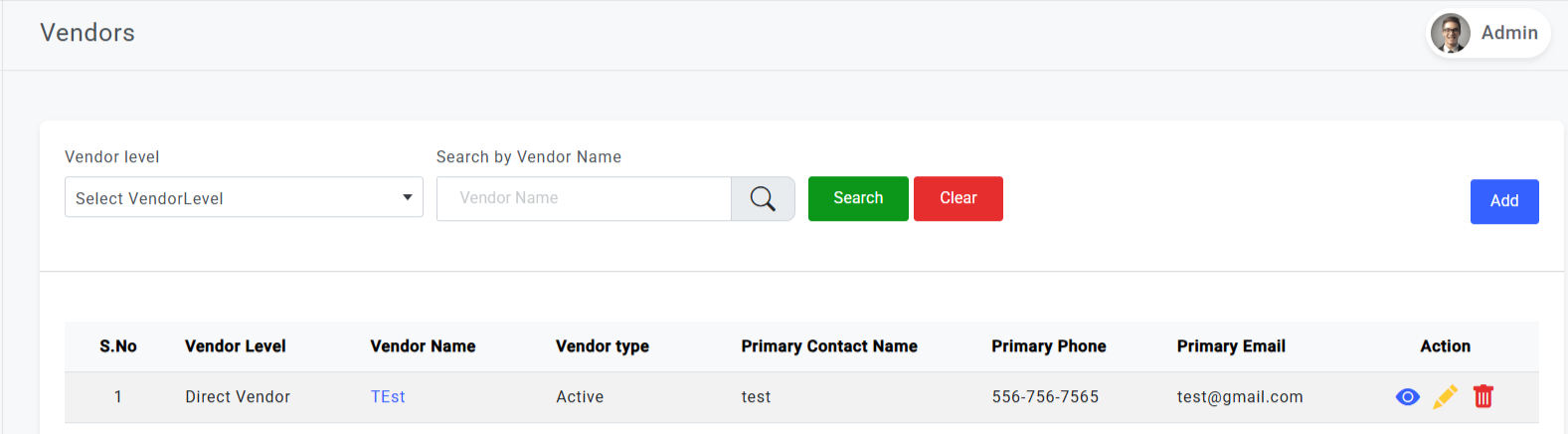Click the Vendor type column header
Screen dimensions: 1568x434
[602, 346]
